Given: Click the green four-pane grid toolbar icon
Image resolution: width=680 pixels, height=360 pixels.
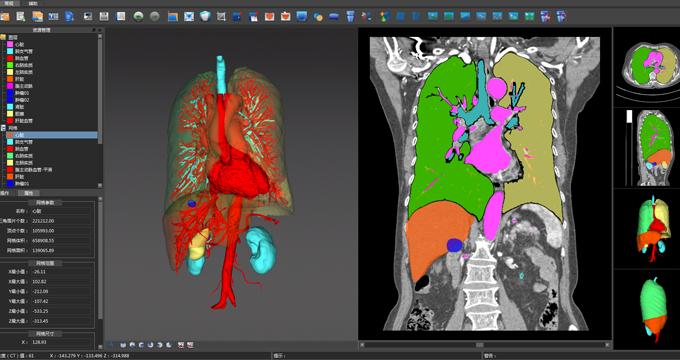Looking at the screenshot, I should (529, 16).
